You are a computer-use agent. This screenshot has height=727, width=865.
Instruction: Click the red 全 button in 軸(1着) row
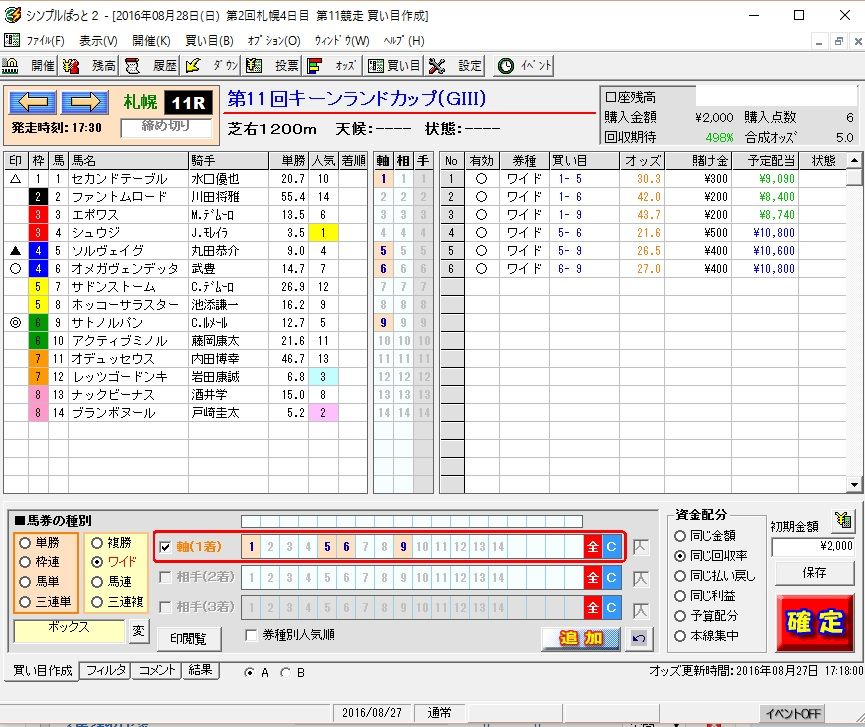click(592, 547)
